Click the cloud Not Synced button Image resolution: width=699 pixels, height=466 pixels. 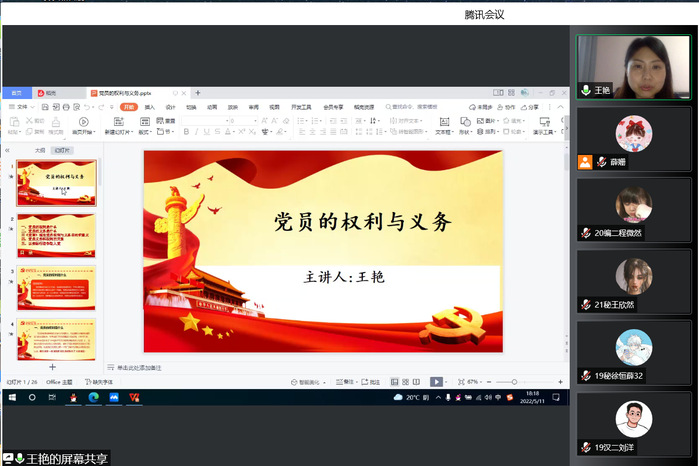(x=480, y=107)
